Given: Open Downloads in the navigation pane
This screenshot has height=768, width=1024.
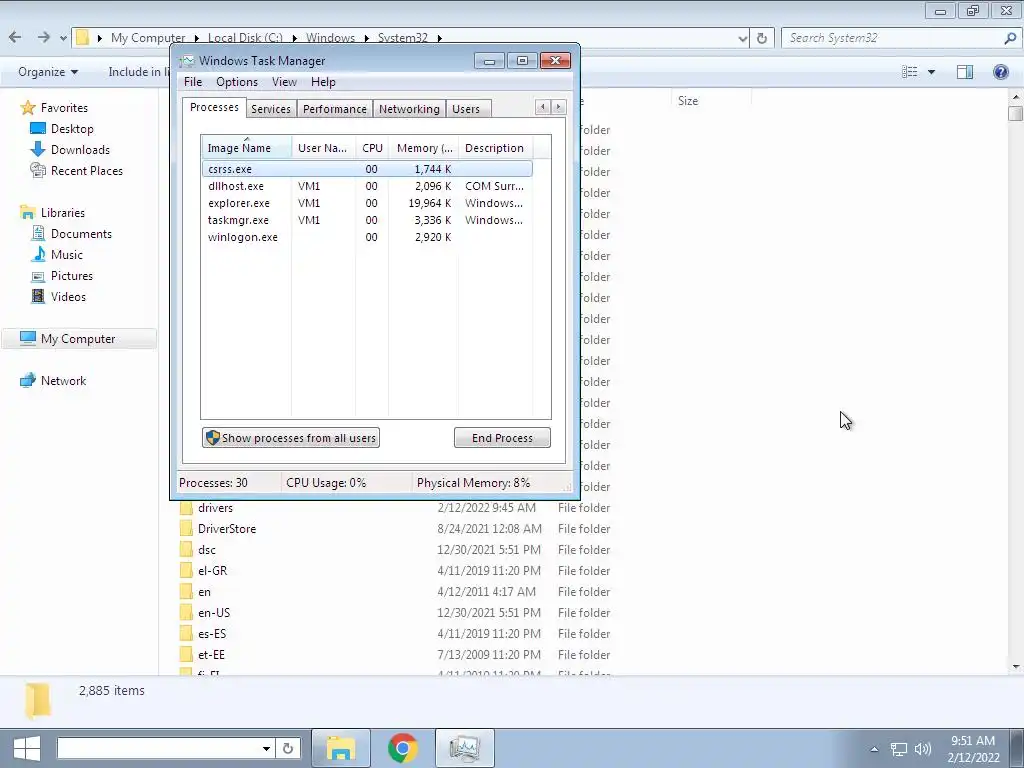Looking at the screenshot, I should (x=80, y=150).
